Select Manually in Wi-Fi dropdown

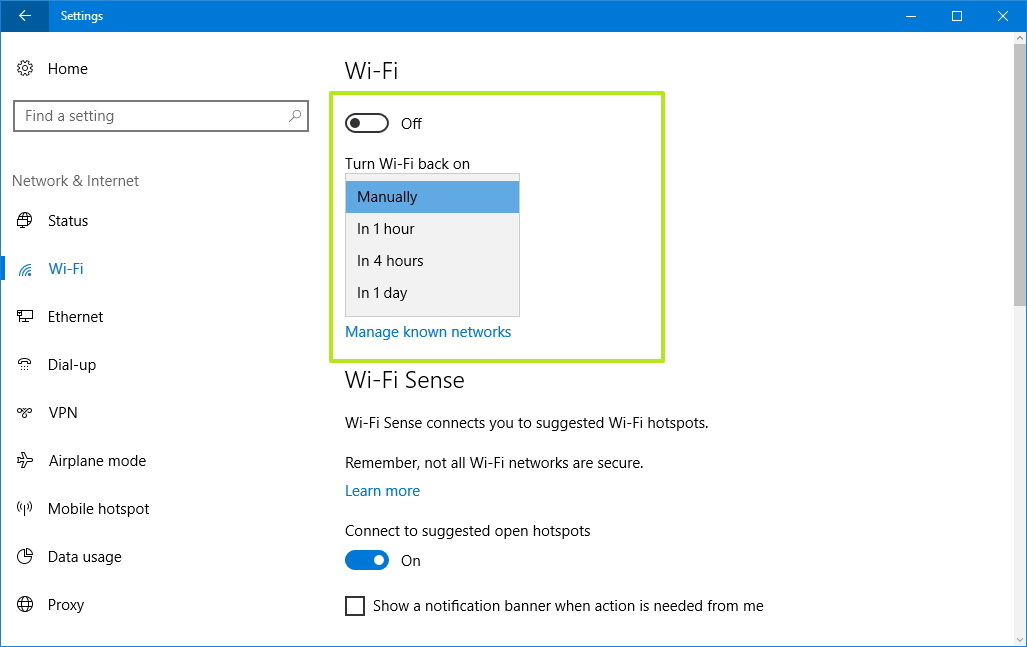[432, 196]
